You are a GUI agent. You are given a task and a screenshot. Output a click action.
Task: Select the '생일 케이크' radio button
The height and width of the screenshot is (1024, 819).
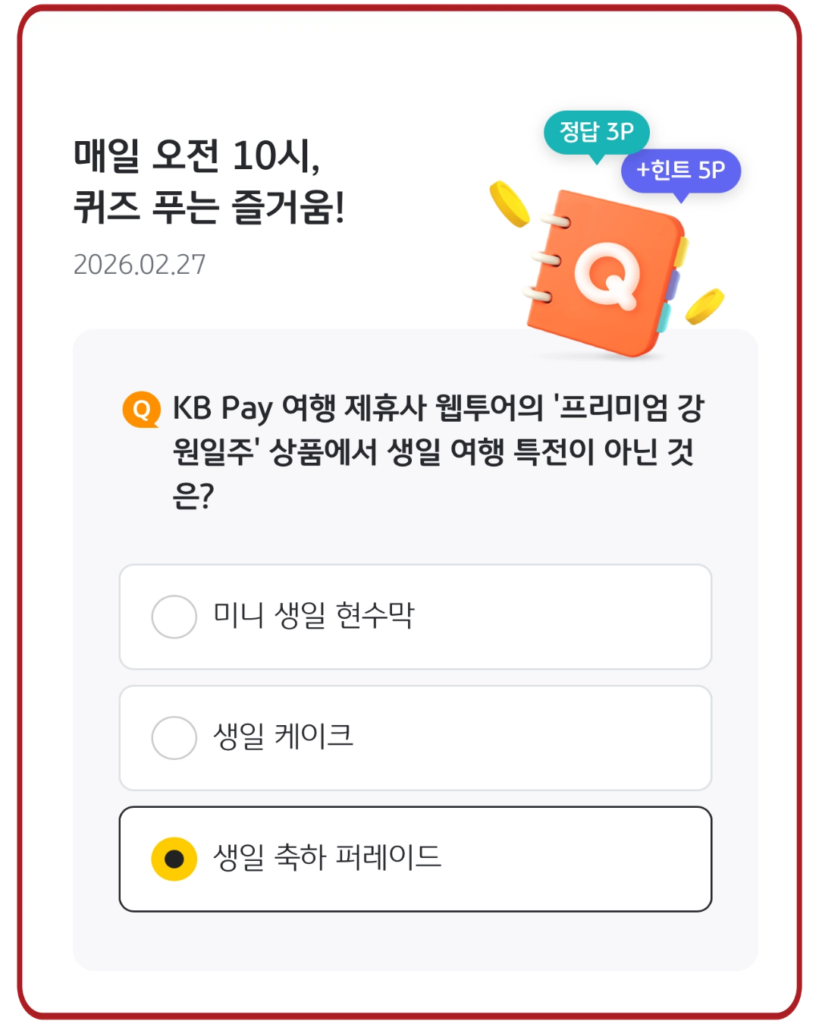pos(174,738)
